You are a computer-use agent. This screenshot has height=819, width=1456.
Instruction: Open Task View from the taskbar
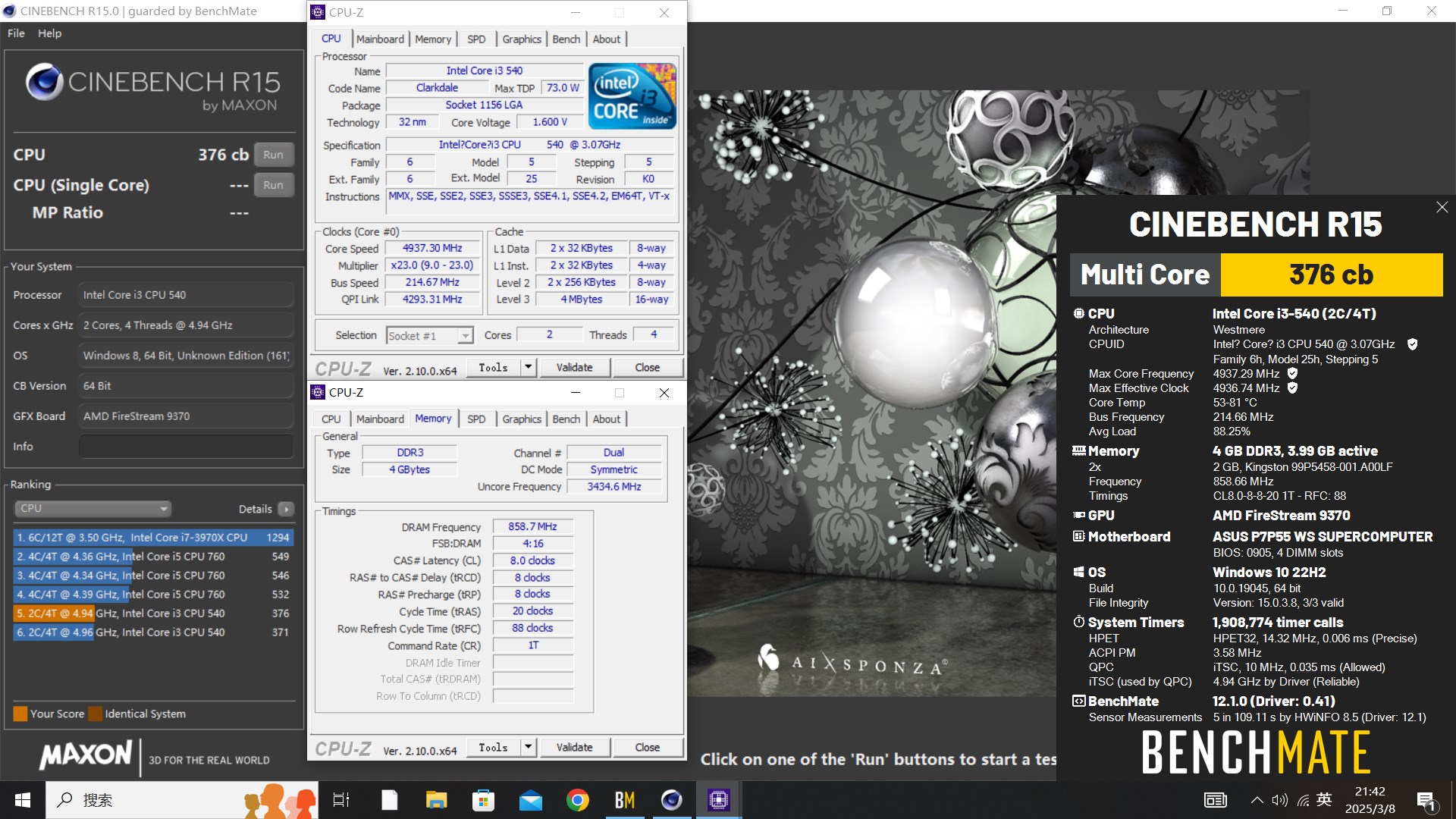tap(341, 800)
